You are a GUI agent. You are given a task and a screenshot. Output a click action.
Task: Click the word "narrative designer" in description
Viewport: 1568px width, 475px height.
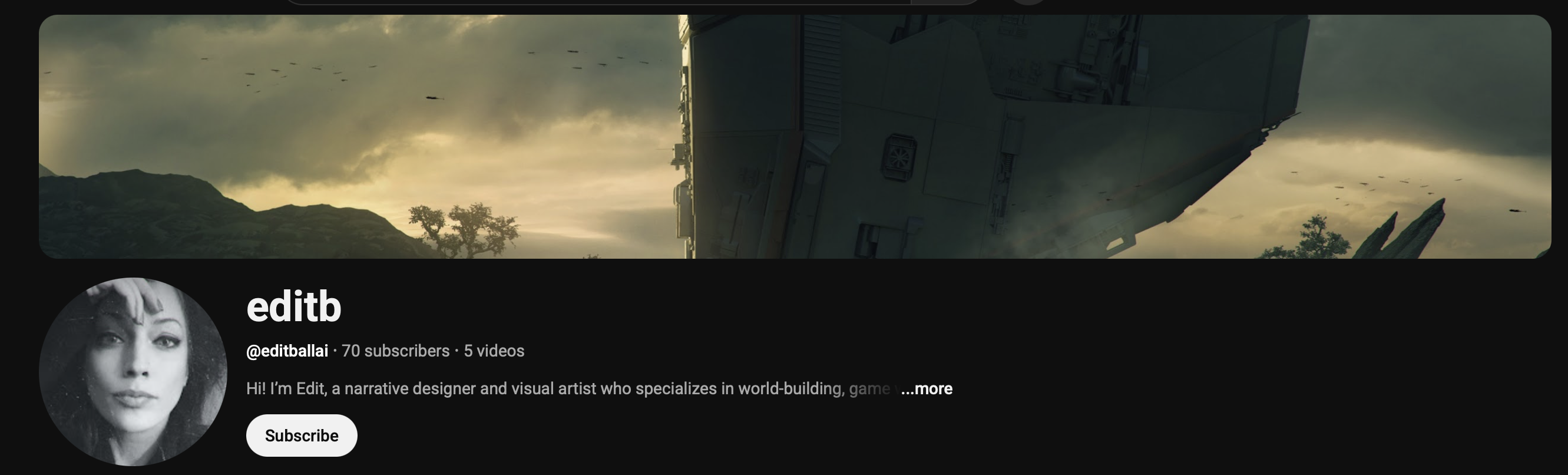point(409,388)
